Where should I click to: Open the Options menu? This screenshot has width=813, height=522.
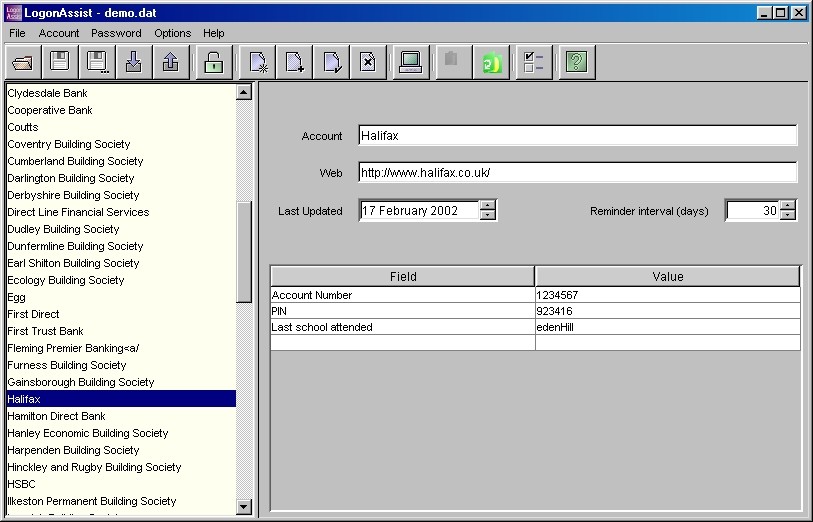173,33
